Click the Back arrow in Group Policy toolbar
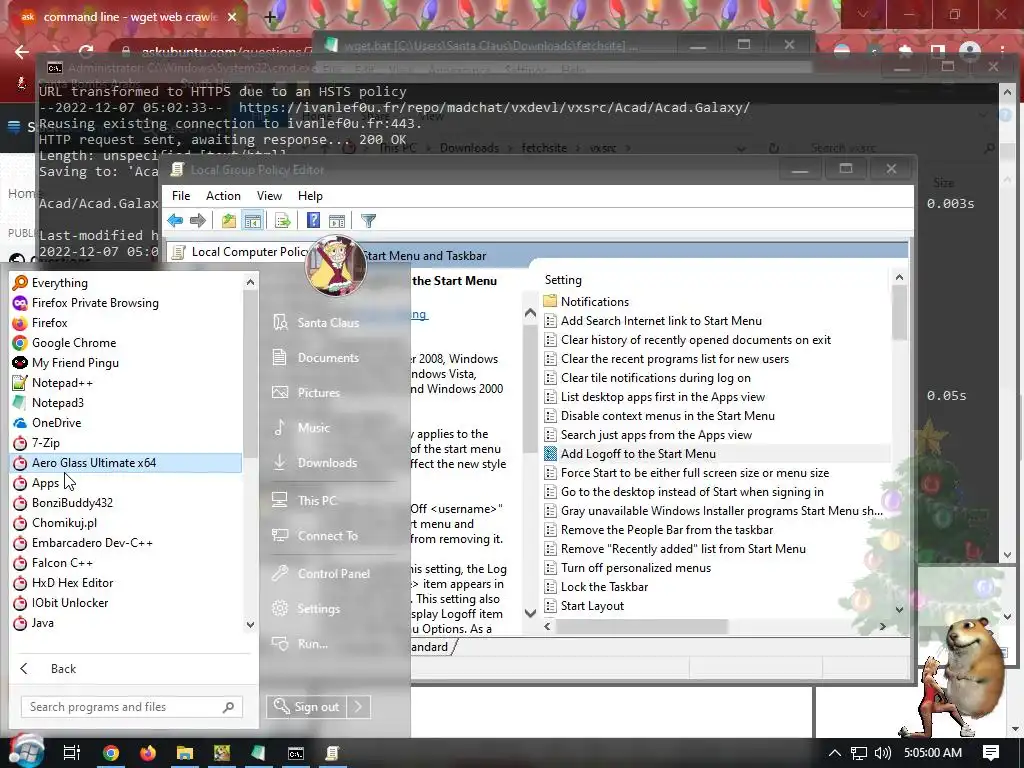 pyautogui.click(x=175, y=221)
